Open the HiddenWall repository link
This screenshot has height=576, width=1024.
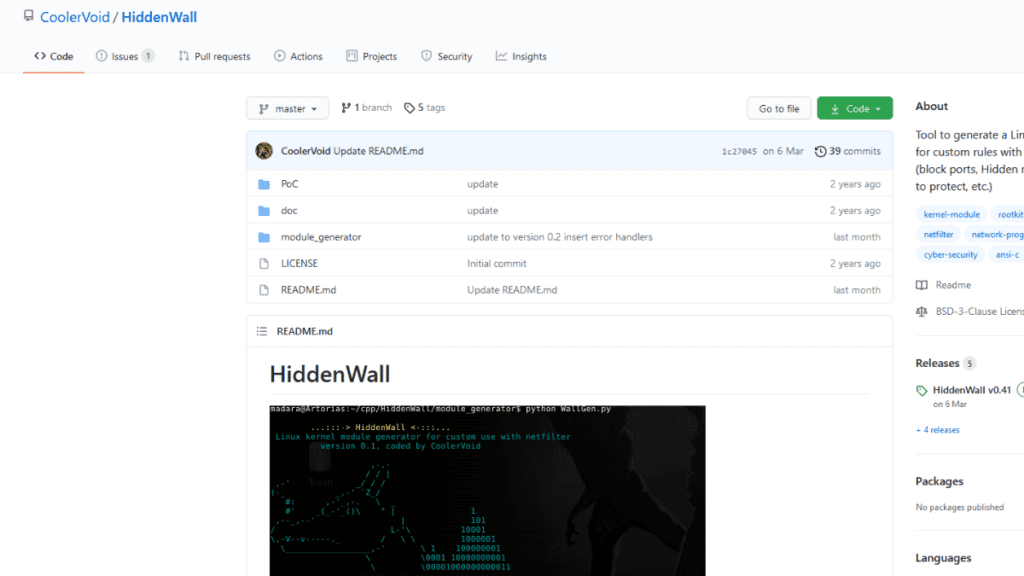click(x=159, y=17)
